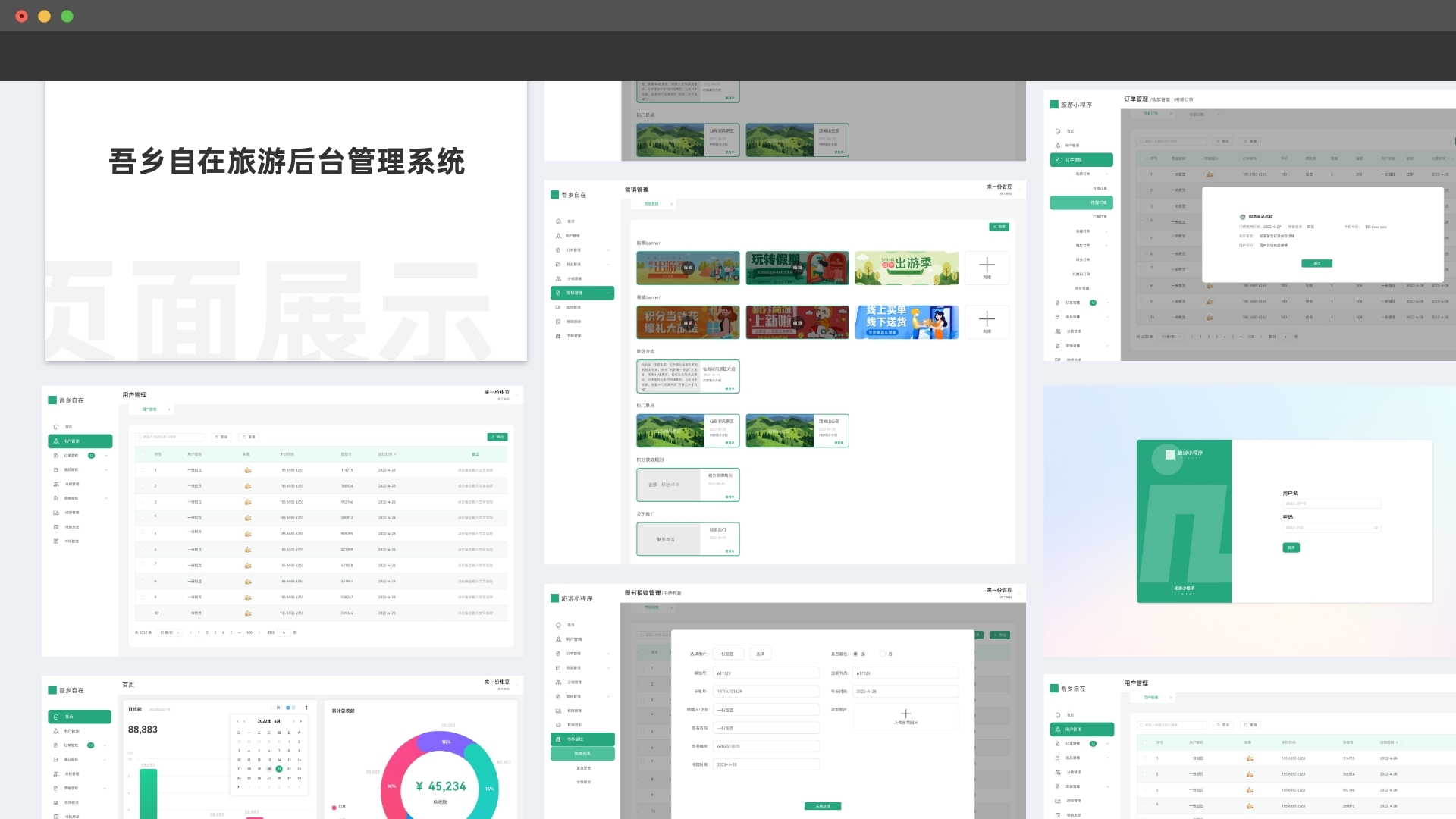
Task: Click 权限管理 icon in 营销管理 screen sidebar
Action: 559,307
